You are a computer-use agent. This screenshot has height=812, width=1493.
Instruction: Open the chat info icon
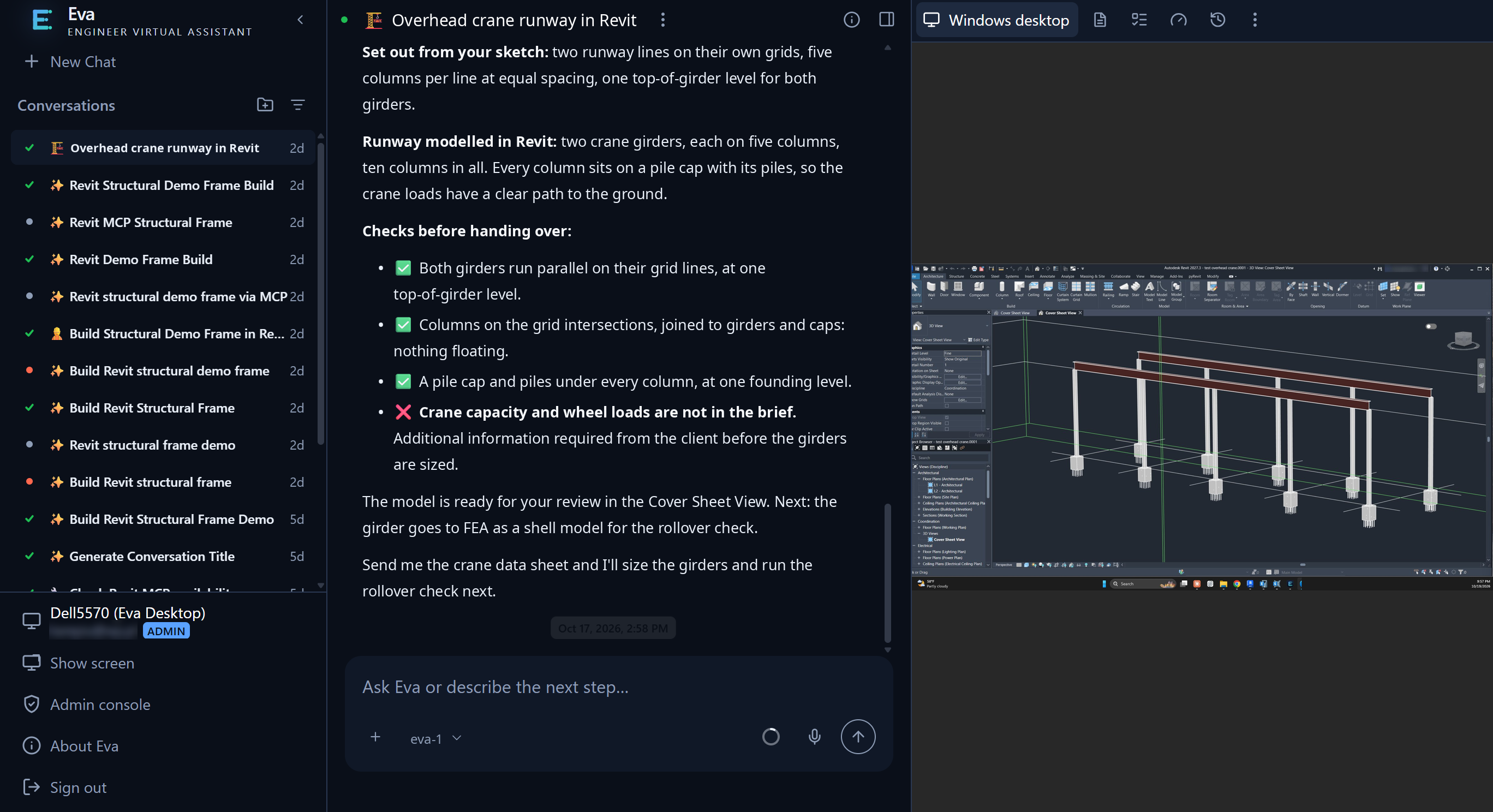(851, 20)
